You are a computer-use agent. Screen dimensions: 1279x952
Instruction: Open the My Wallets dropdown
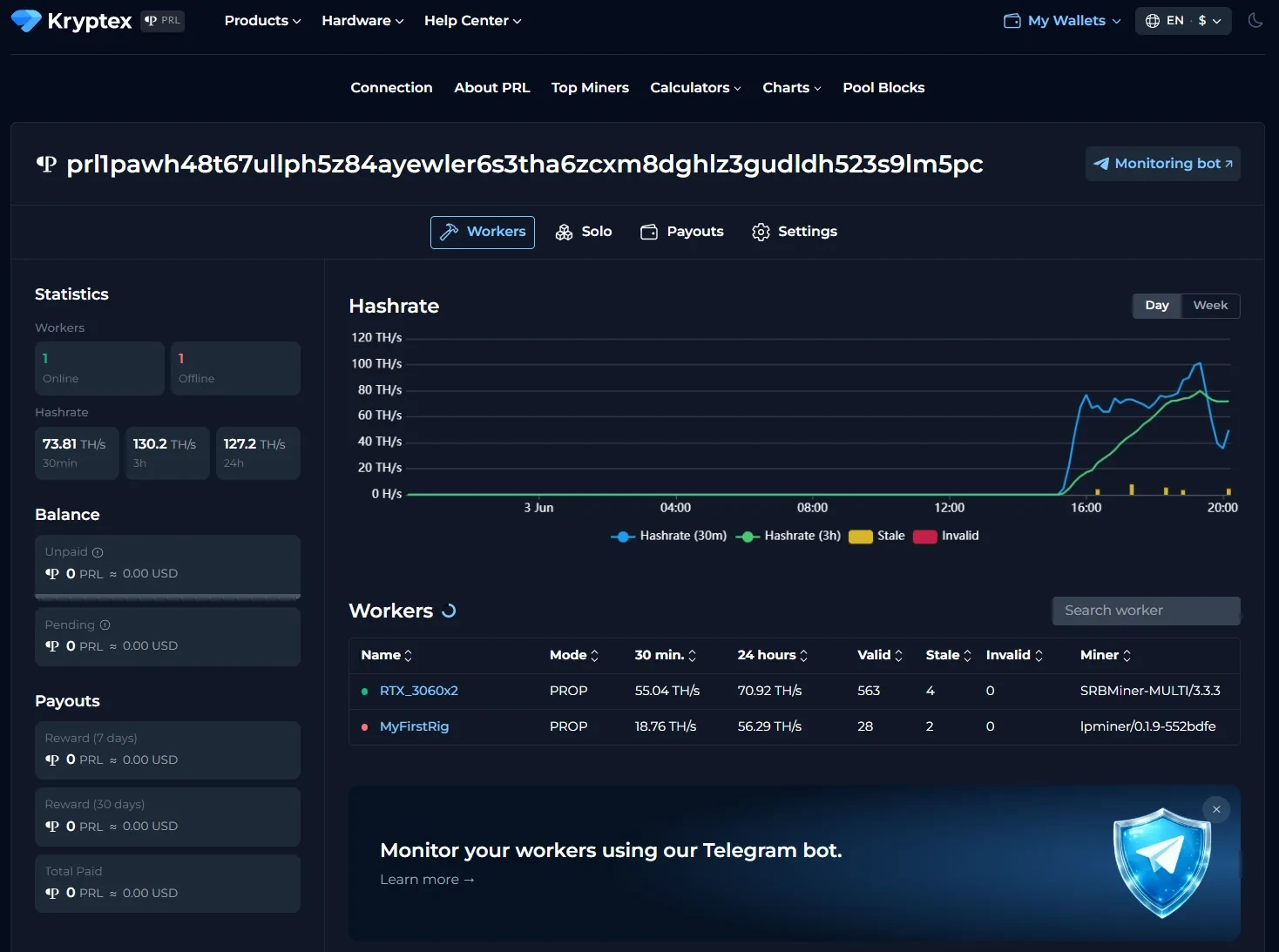click(1062, 21)
